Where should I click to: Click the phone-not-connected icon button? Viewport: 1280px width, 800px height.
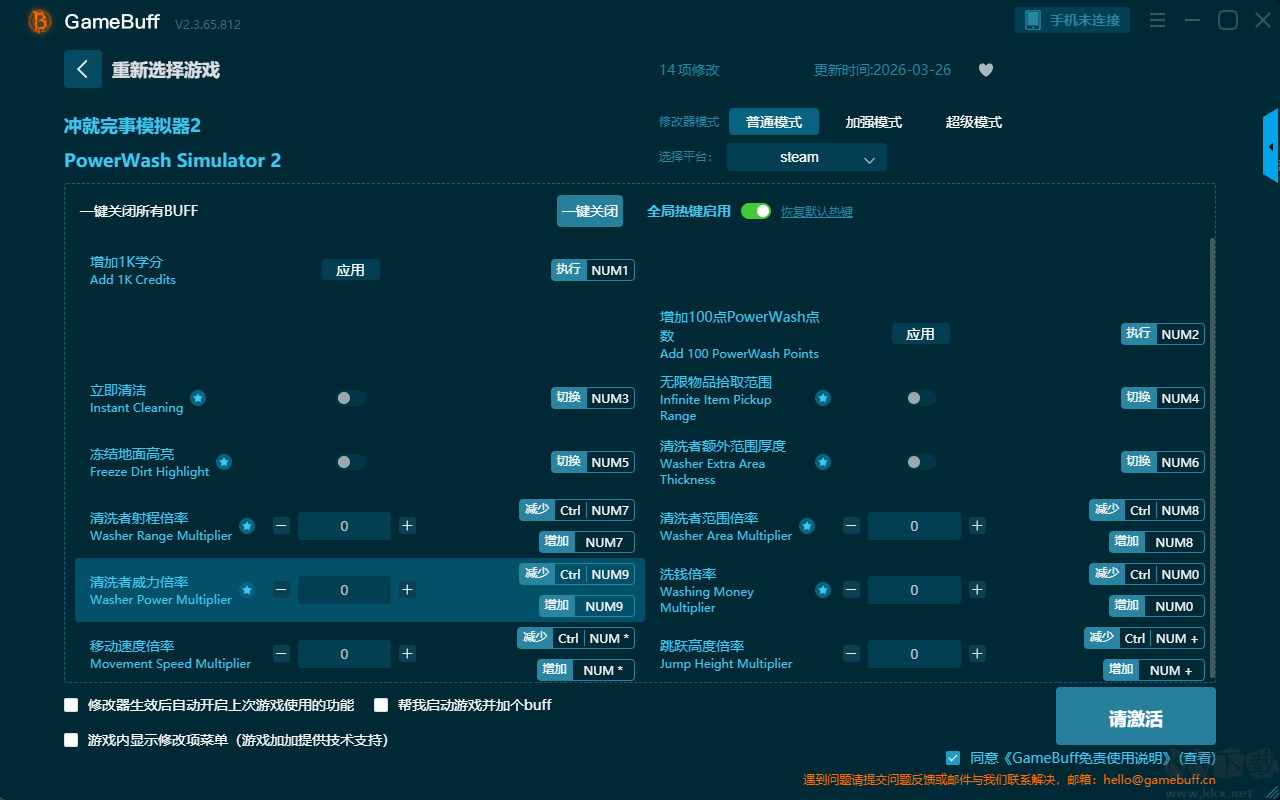tap(1073, 20)
